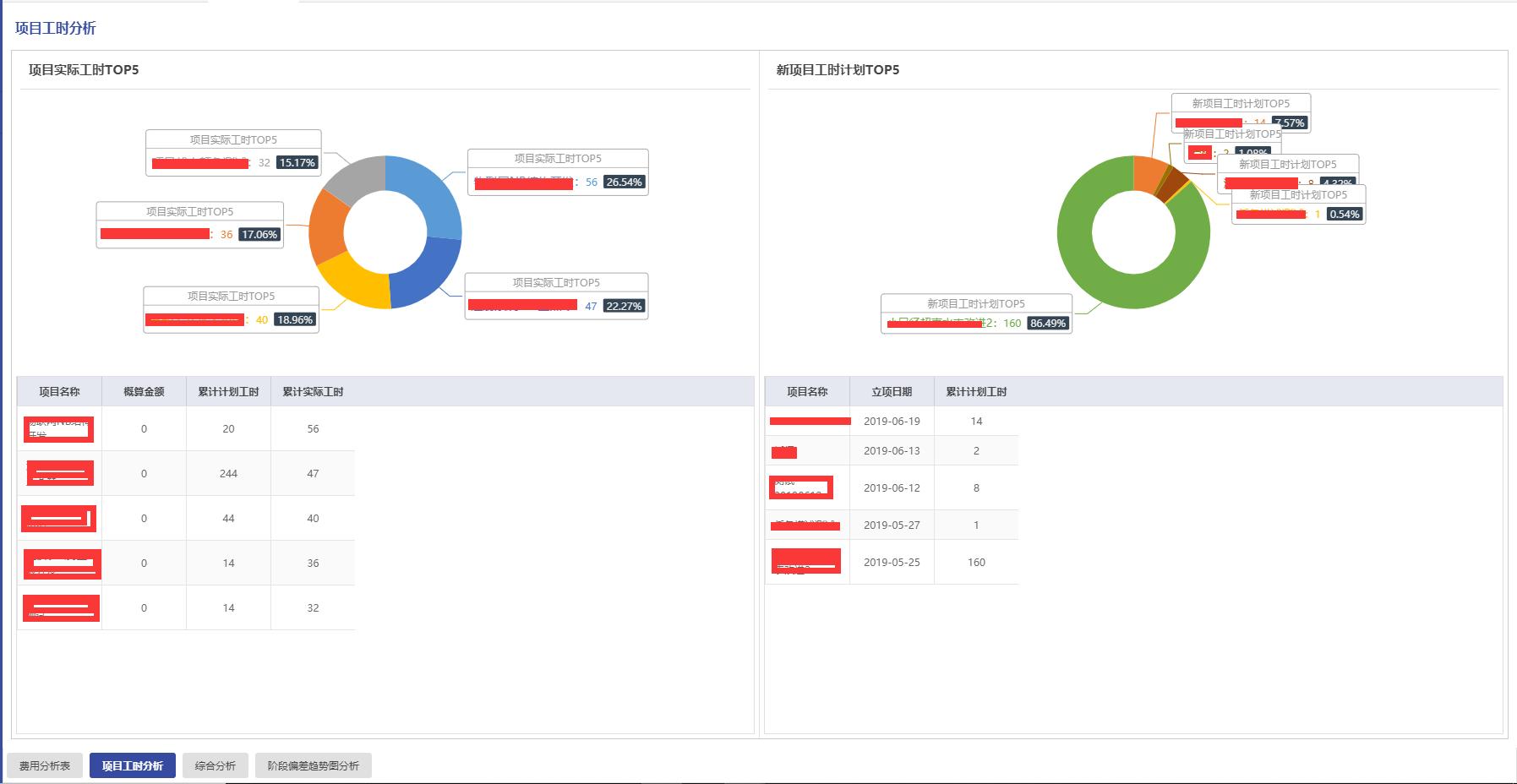The height and width of the screenshot is (784, 1517).
Task: Click the 244 planned hours cell
Action: (x=228, y=474)
